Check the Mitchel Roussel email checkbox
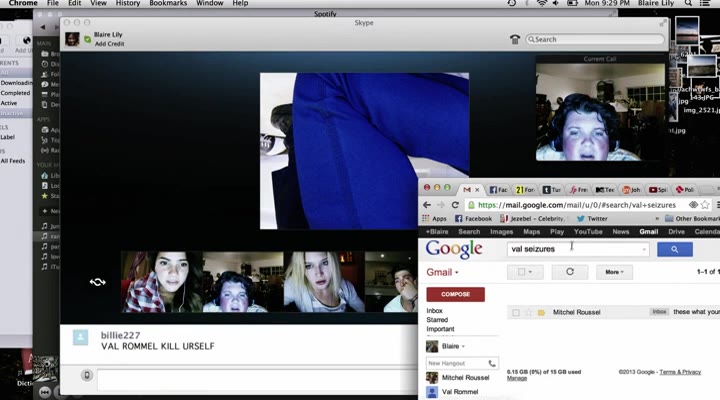The width and height of the screenshot is (720, 400). (x=516, y=312)
